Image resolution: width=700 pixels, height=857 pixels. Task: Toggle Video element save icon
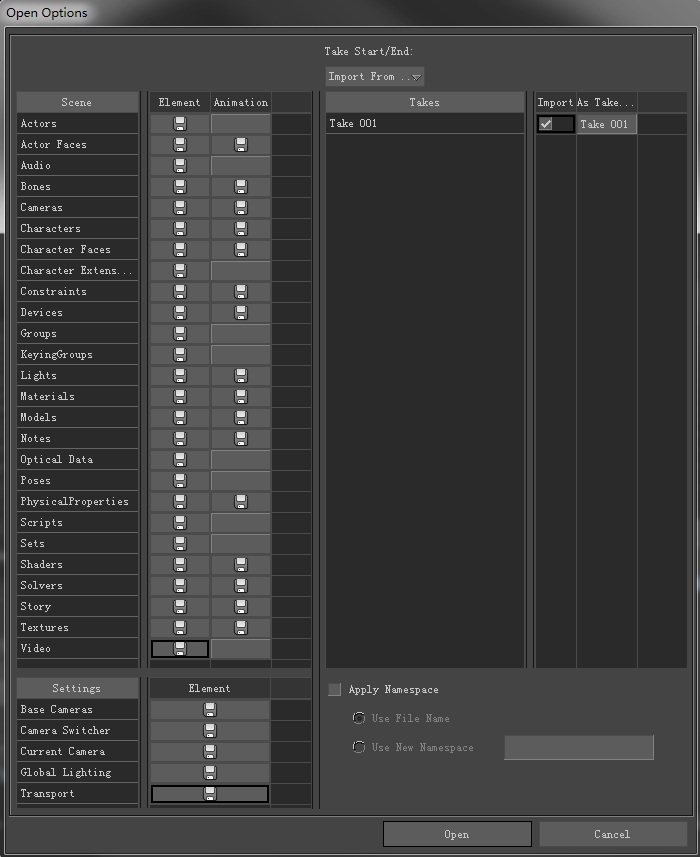click(180, 649)
